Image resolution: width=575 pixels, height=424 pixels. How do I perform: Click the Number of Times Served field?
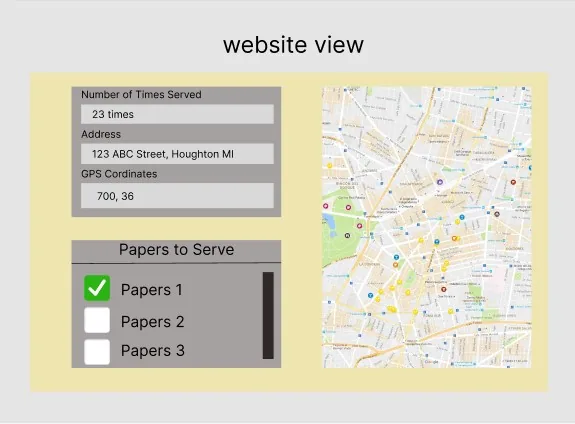tap(177, 114)
